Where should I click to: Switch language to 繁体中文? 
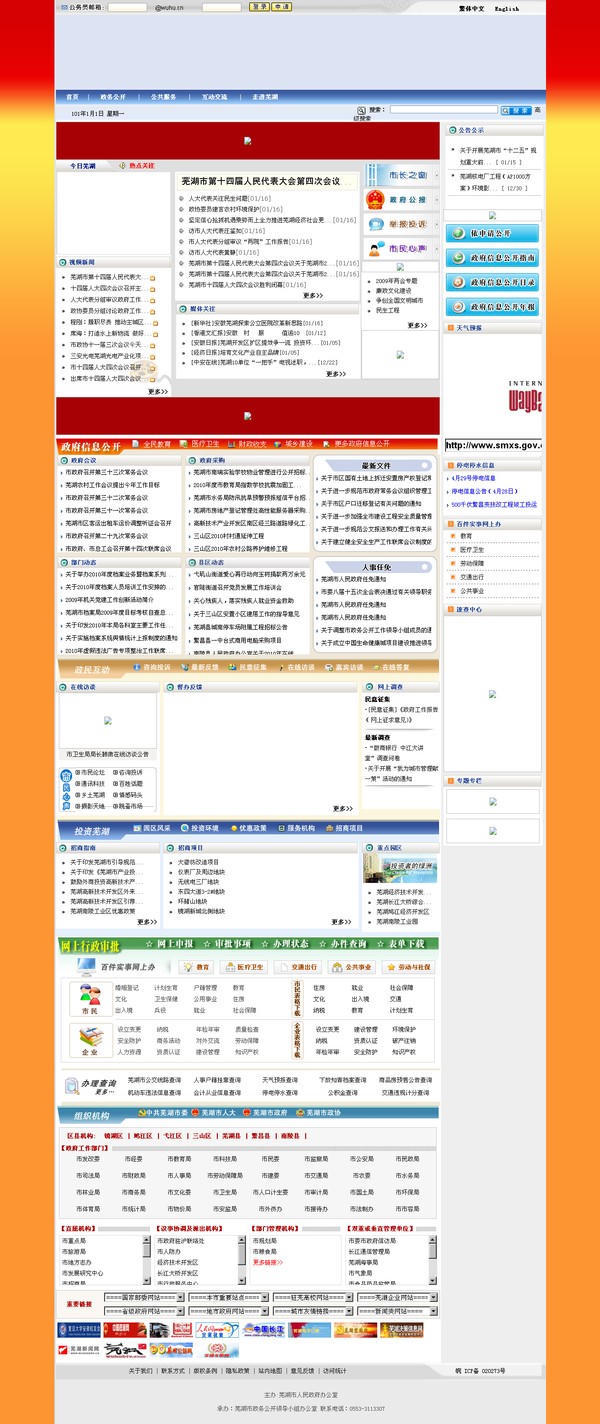472,8
